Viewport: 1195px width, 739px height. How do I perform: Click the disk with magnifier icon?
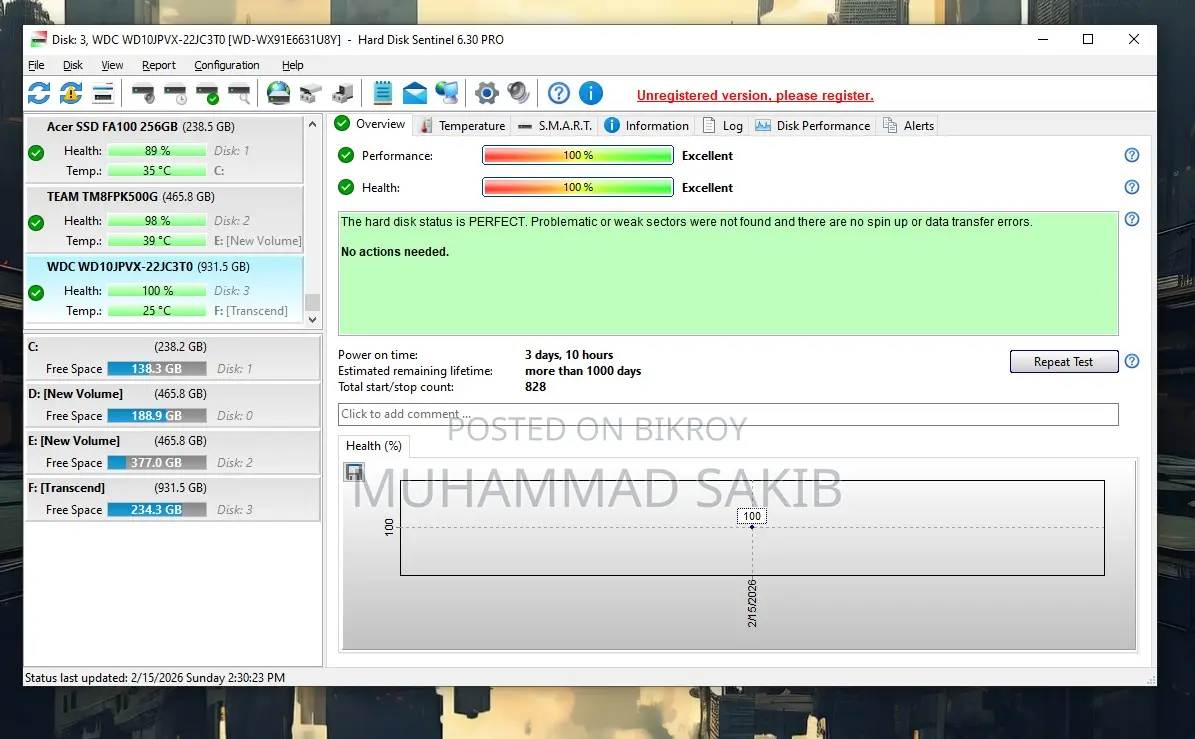click(239, 94)
